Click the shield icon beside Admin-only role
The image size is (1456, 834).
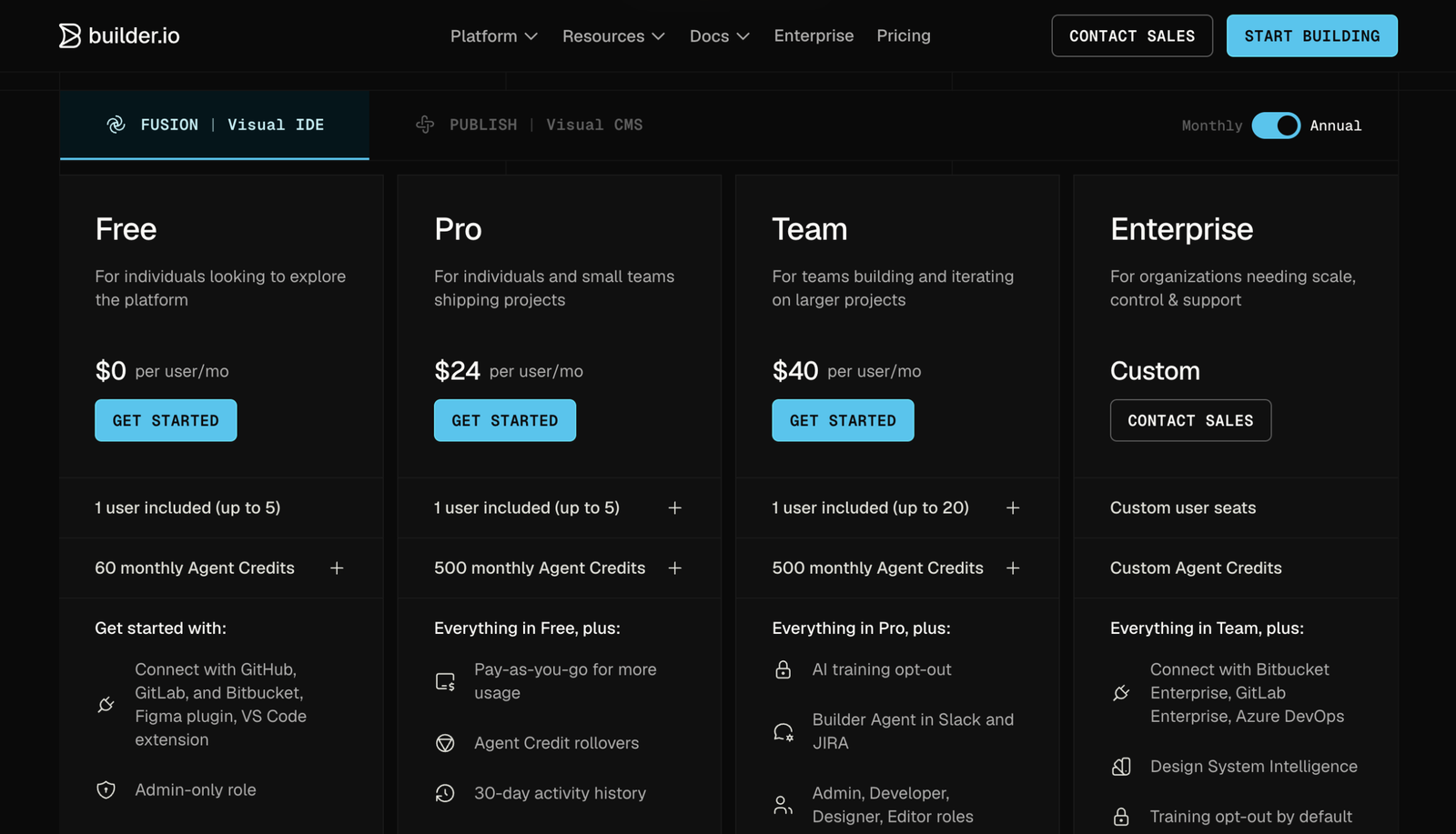(x=106, y=789)
